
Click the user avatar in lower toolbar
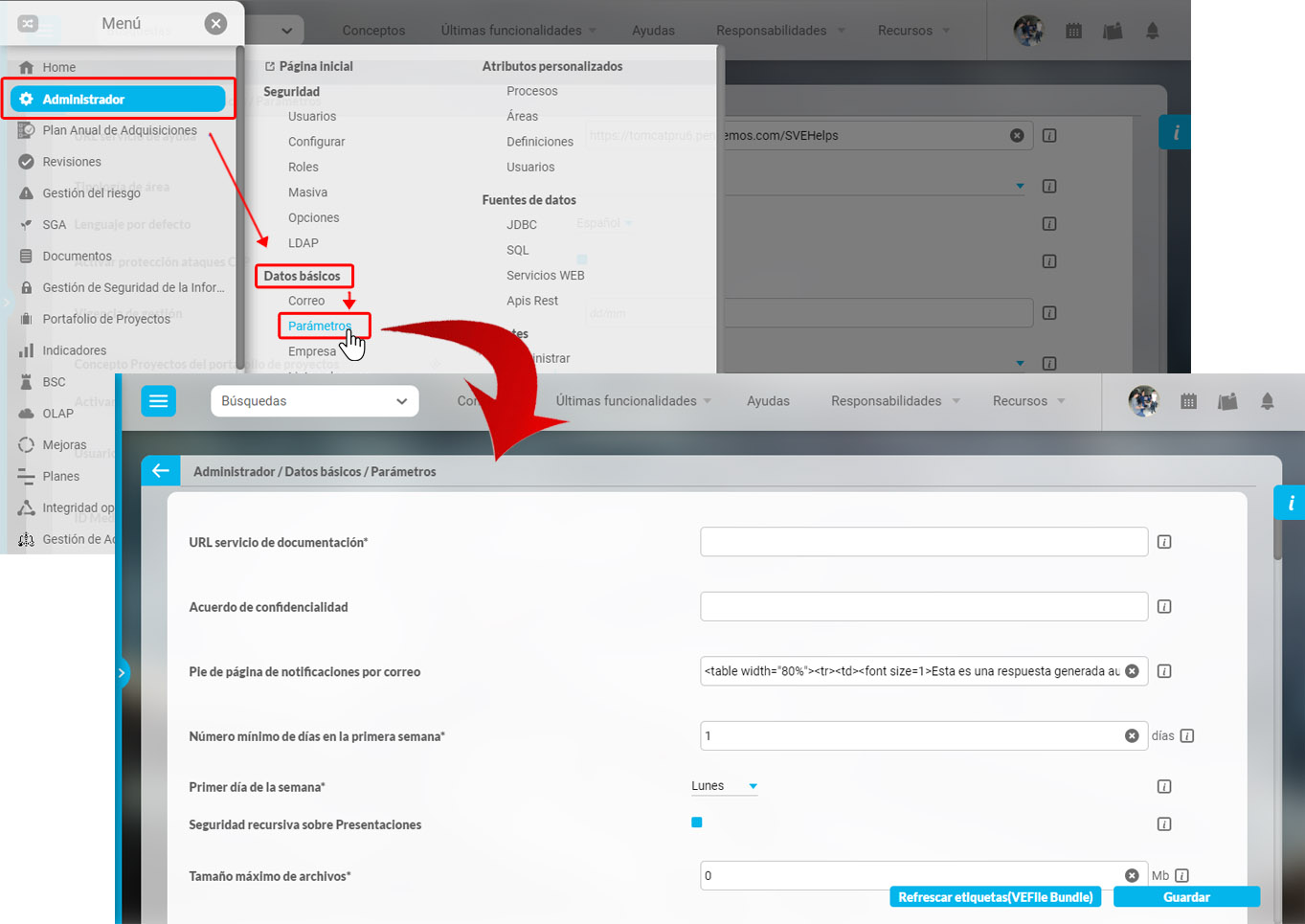click(x=1143, y=401)
